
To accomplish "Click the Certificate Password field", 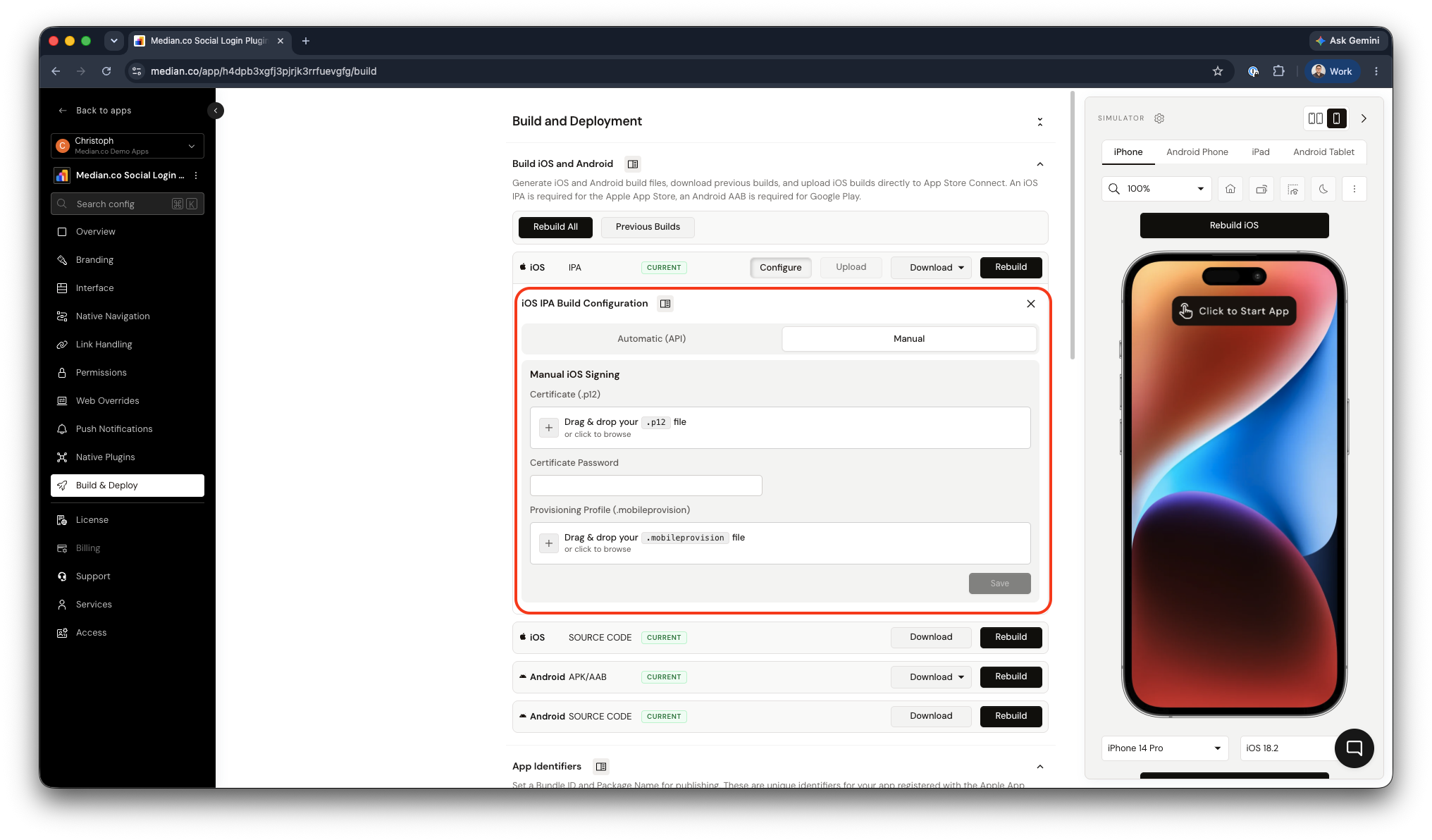I will coord(646,486).
